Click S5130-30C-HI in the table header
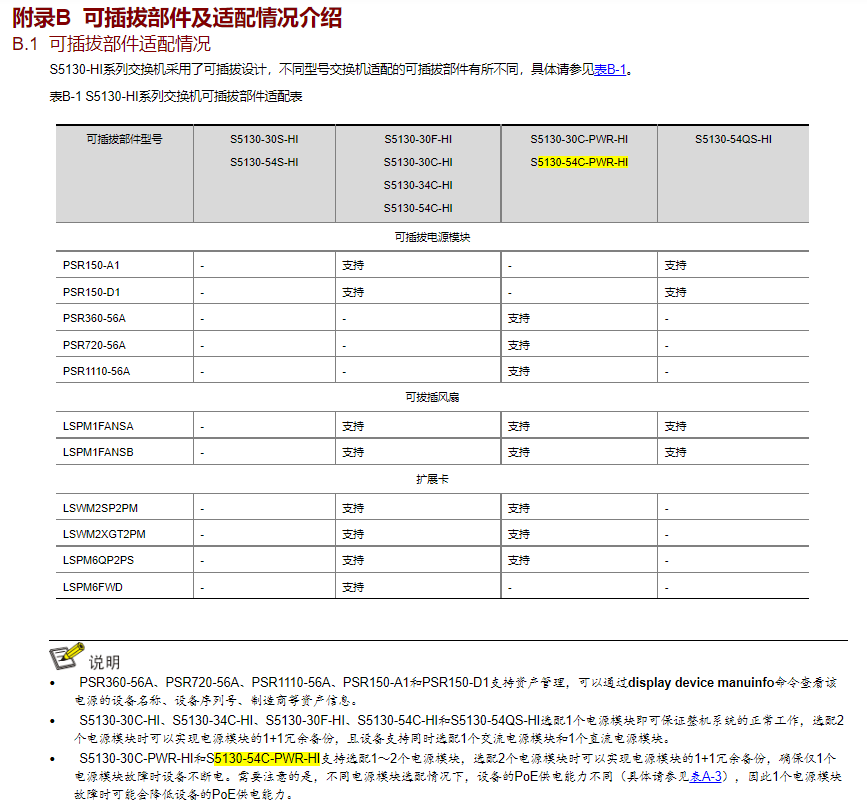 coord(418,163)
